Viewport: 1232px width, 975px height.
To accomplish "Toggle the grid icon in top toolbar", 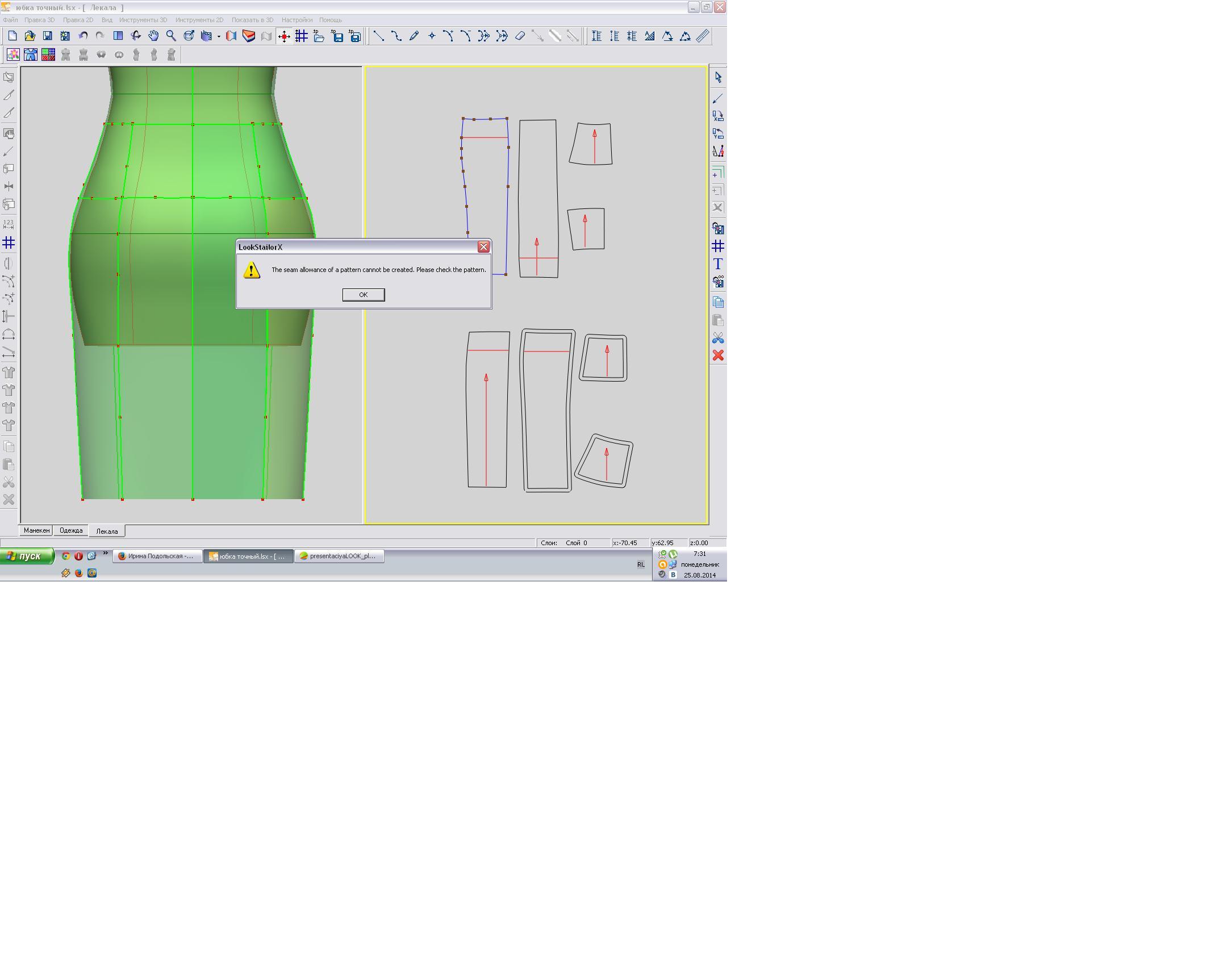I will click(302, 36).
